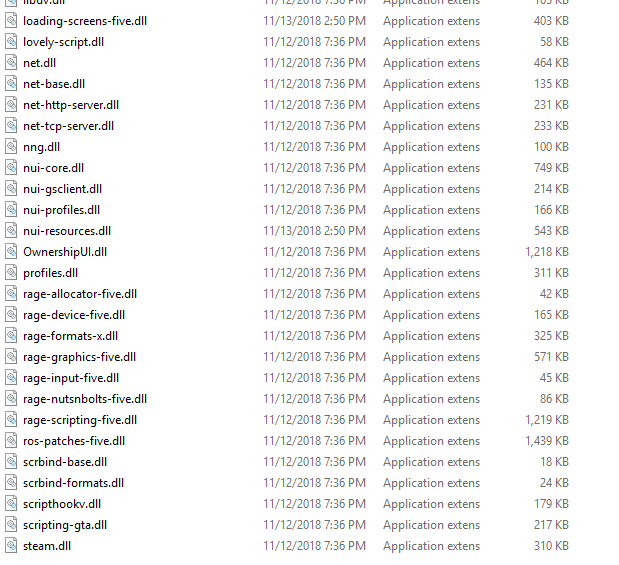Click the 1,219 KB size value
The width and height of the screenshot is (619, 565).
[x=547, y=420]
